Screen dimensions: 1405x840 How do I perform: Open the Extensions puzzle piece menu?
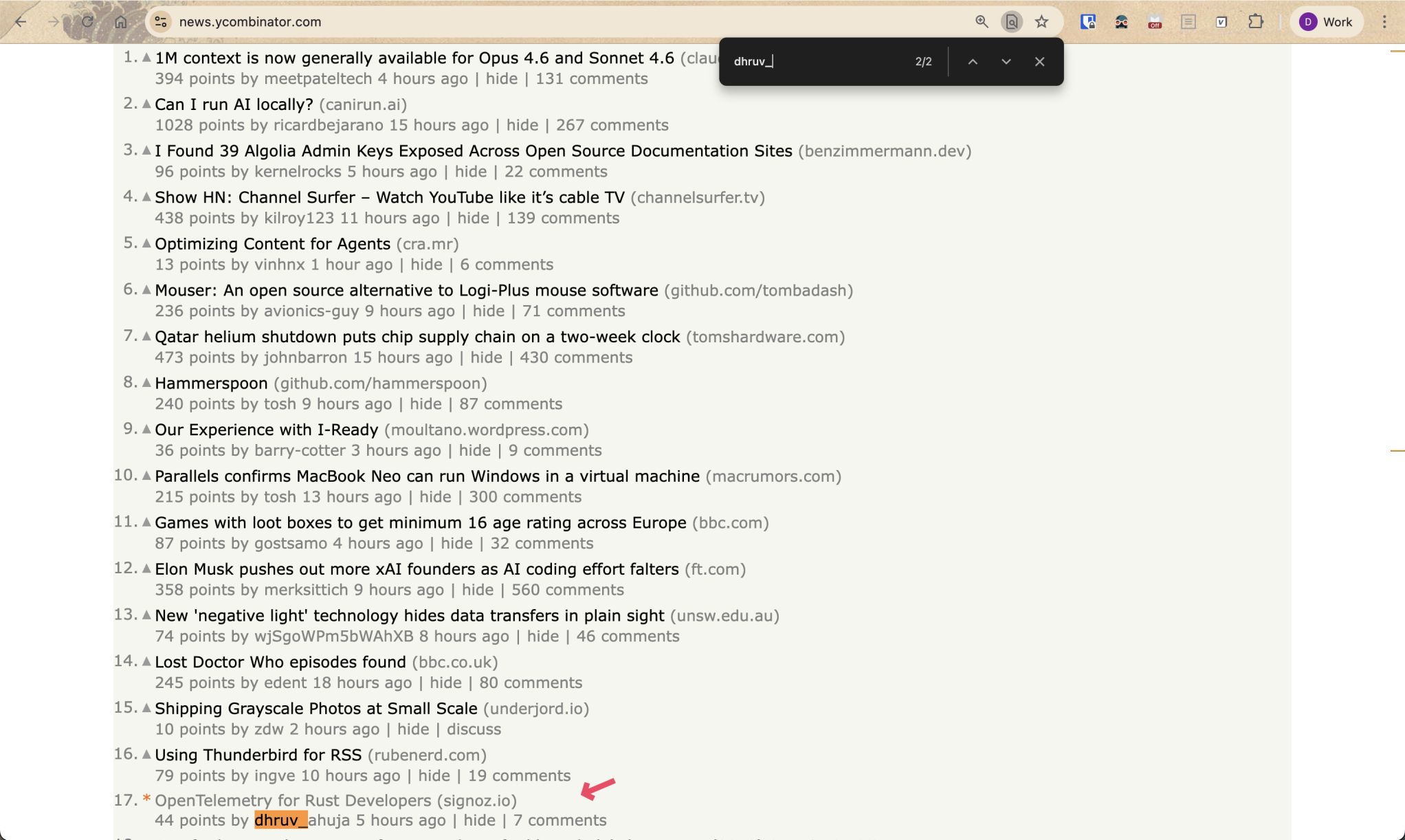1256,21
